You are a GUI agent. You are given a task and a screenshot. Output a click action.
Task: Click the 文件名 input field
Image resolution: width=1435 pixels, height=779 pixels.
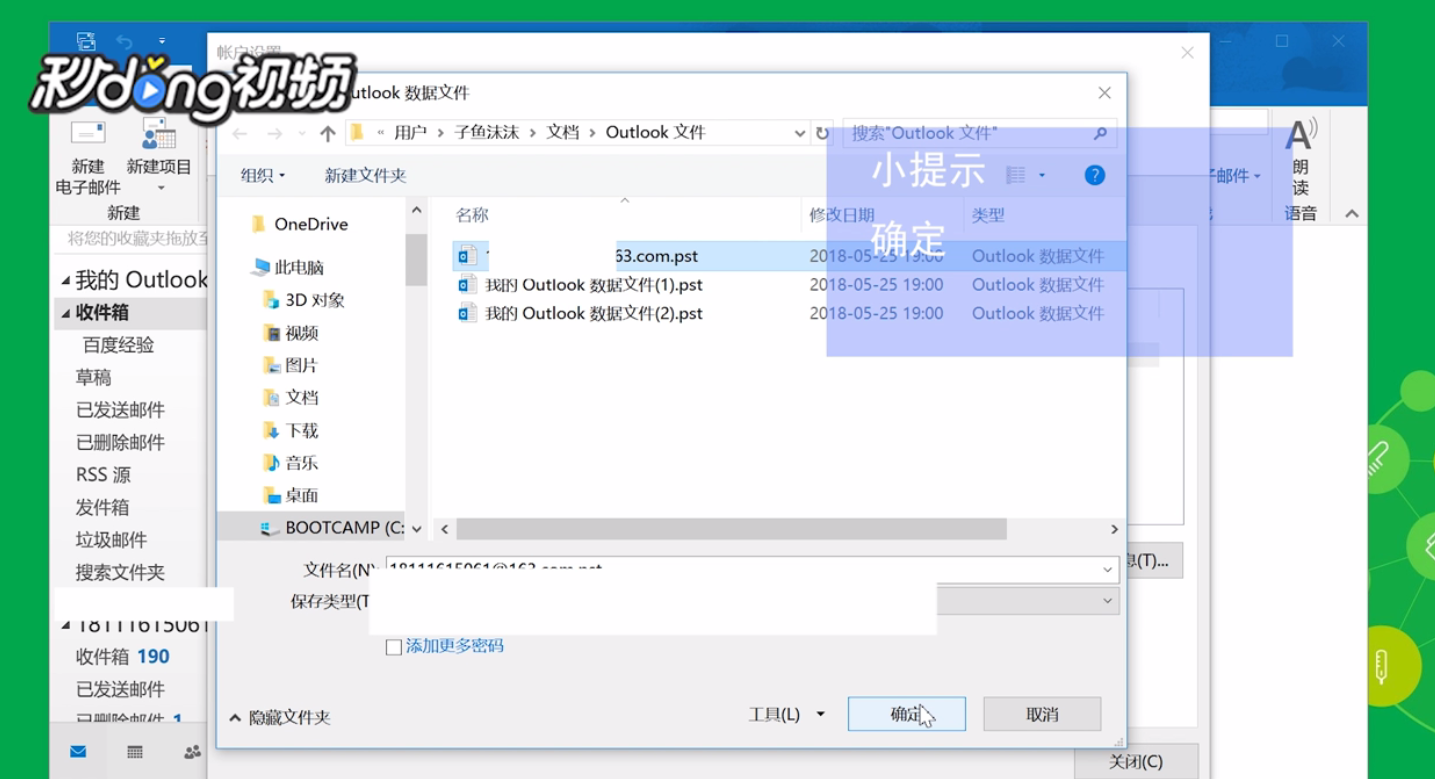coord(740,569)
